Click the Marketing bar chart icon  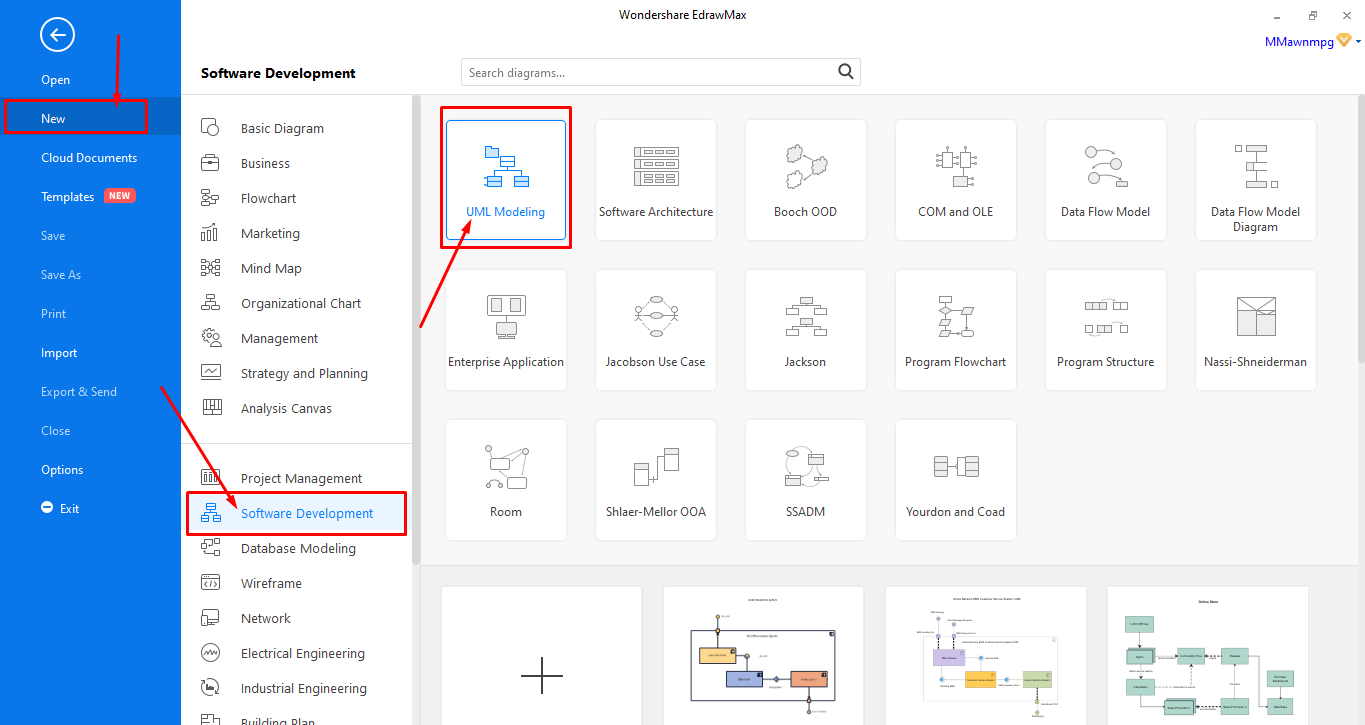210,233
